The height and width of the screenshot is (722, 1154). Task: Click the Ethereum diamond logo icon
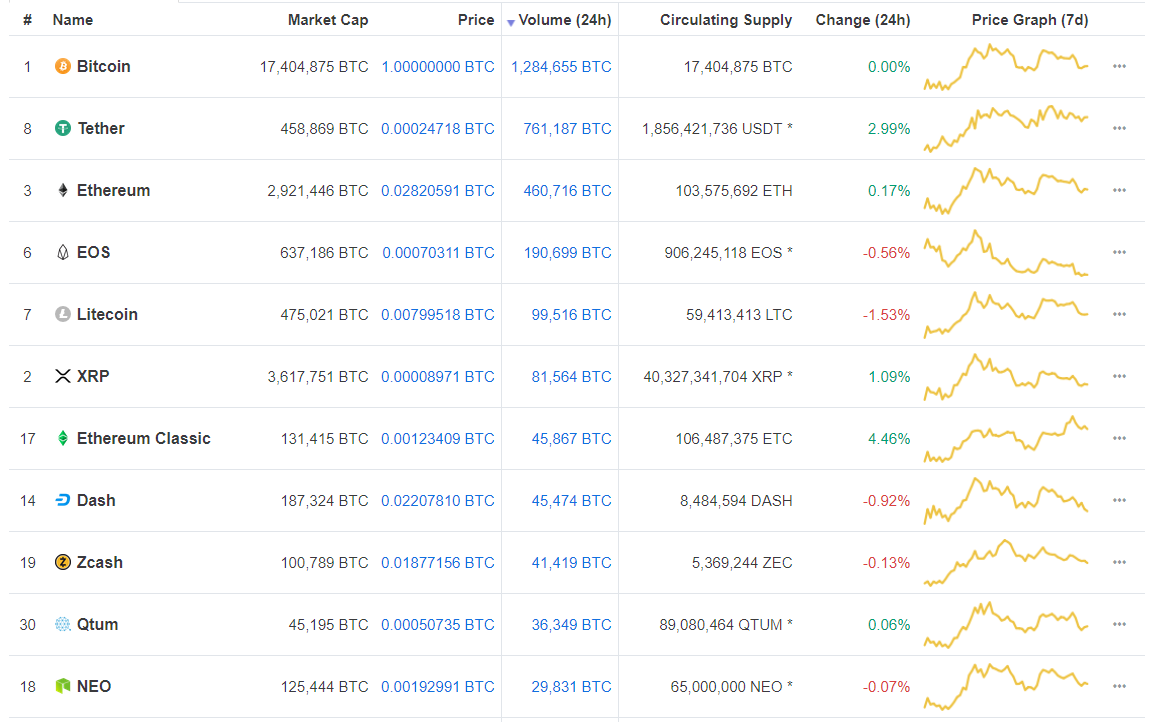pyautogui.click(x=63, y=191)
